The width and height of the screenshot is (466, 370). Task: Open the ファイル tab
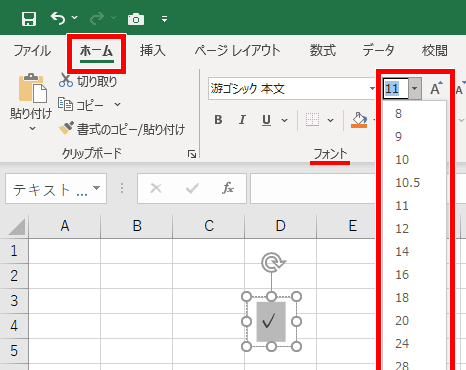(x=32, y=51)
